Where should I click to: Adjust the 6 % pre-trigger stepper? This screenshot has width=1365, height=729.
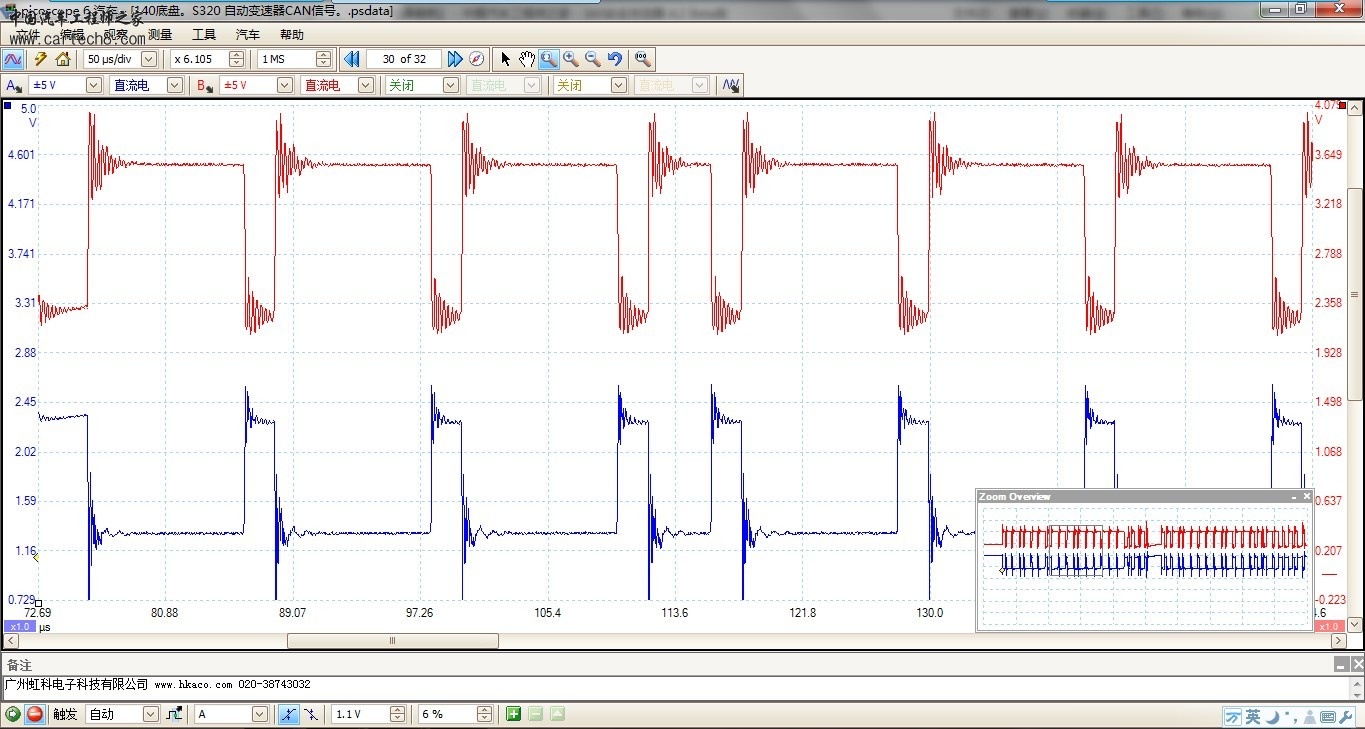pyautogui.click(x=485, y=714)
